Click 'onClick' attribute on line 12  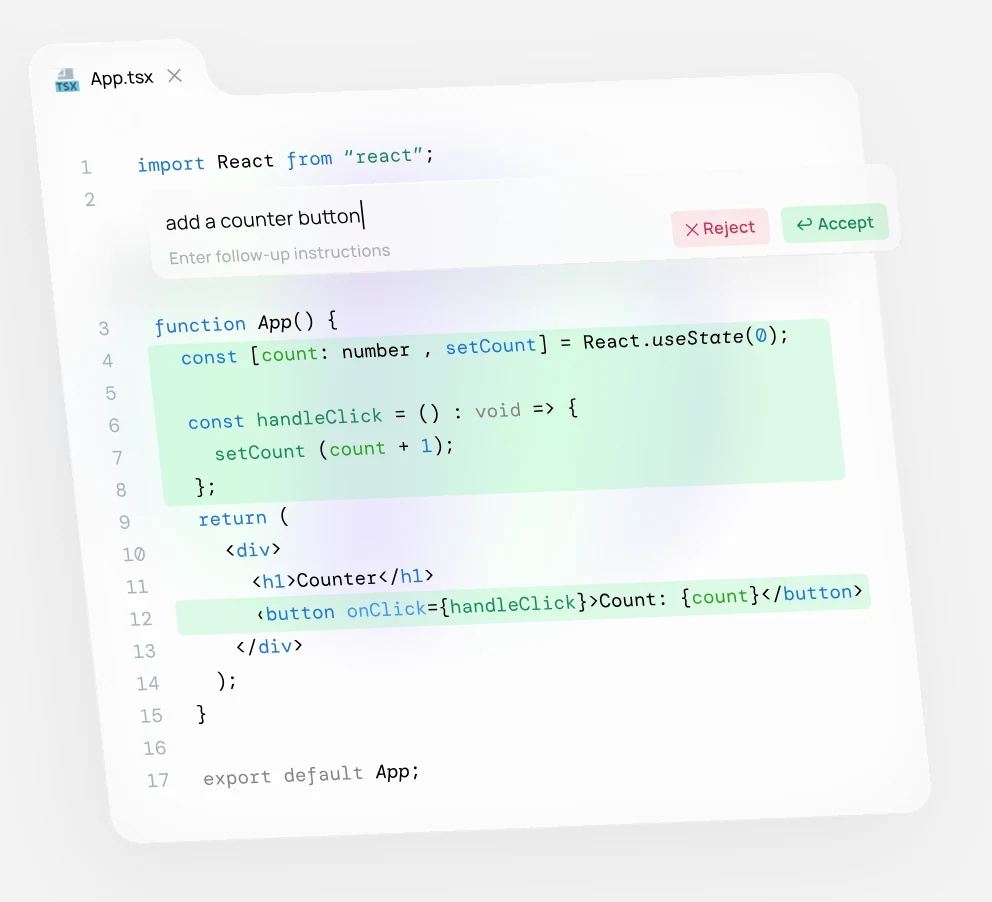tap(387, 610)
